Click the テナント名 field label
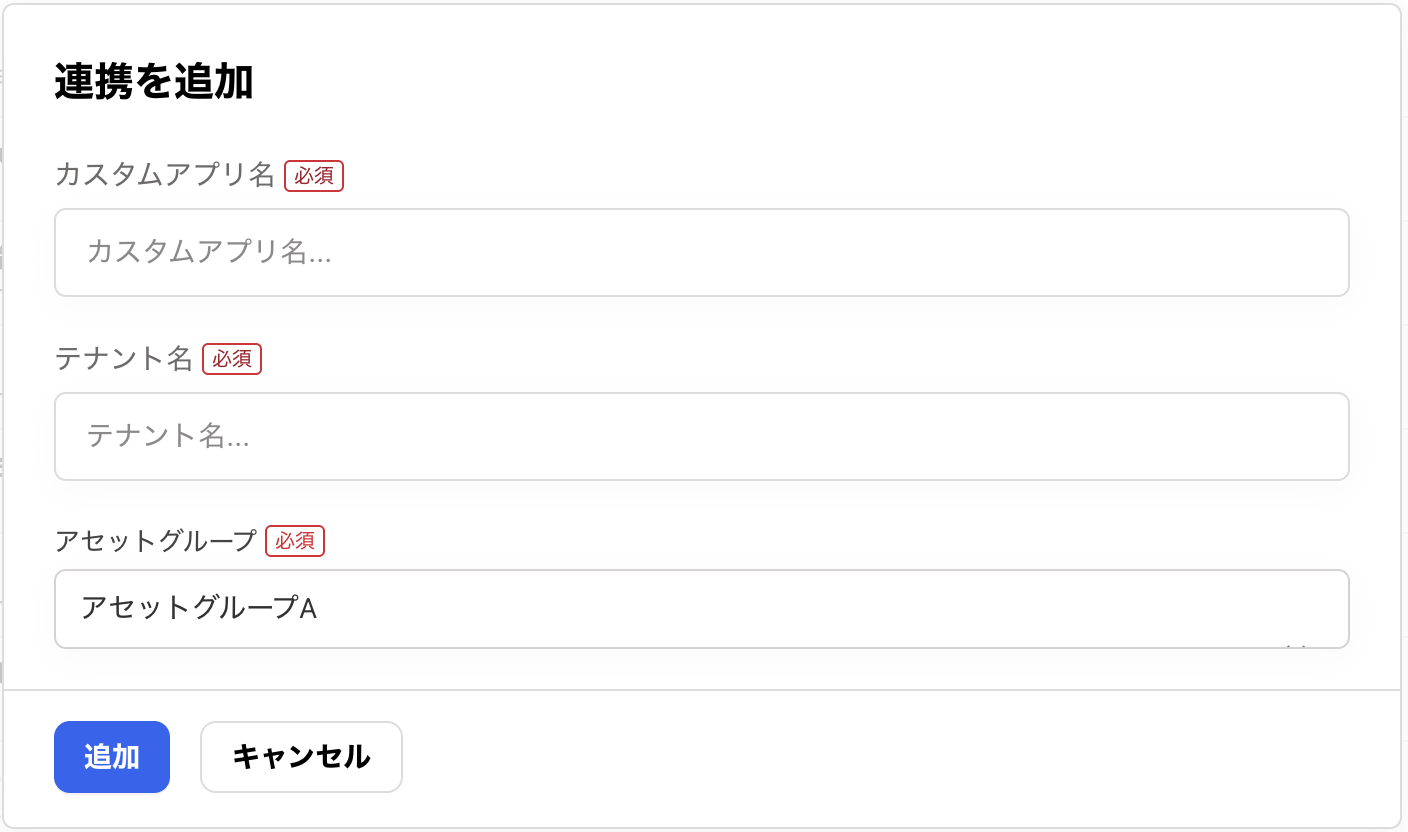Viewport: 1408px width, 832px height. 124,359
